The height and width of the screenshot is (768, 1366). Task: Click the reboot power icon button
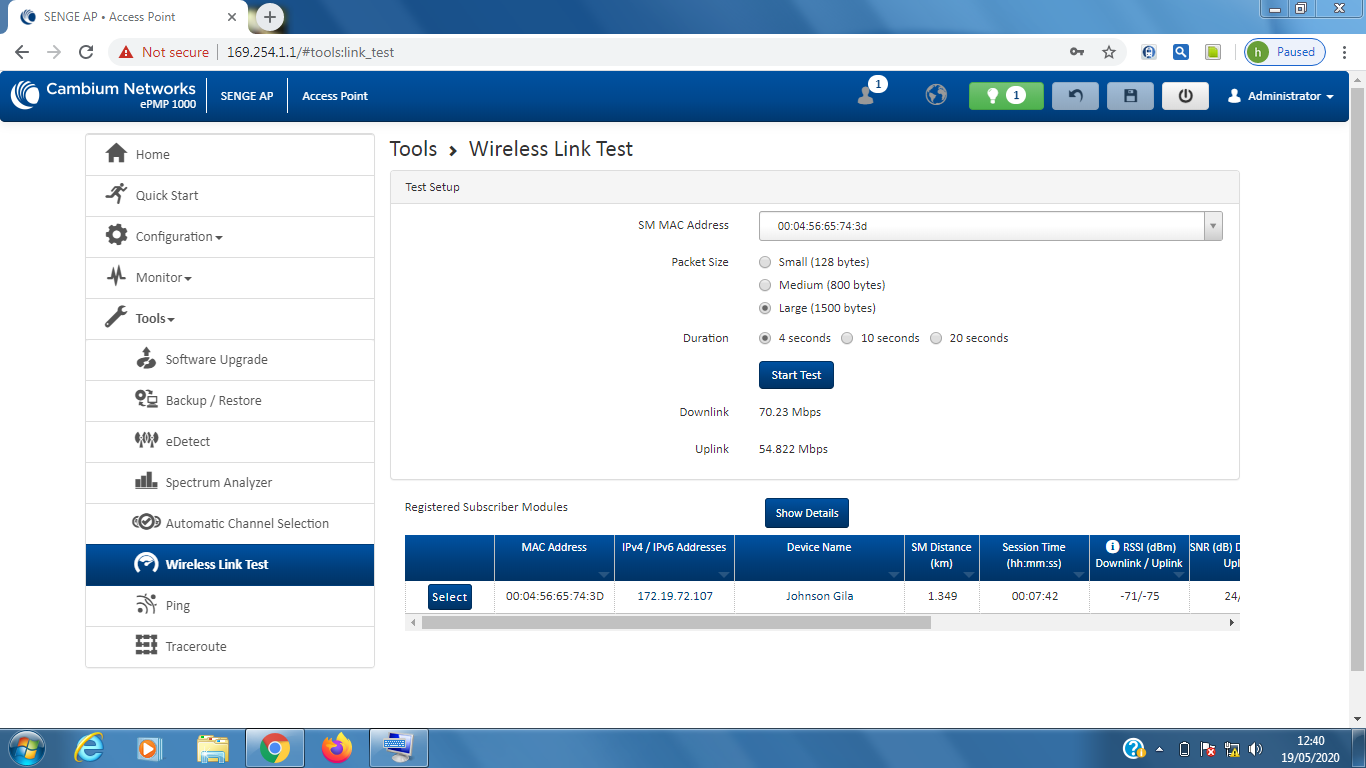tap(1185, 96)
